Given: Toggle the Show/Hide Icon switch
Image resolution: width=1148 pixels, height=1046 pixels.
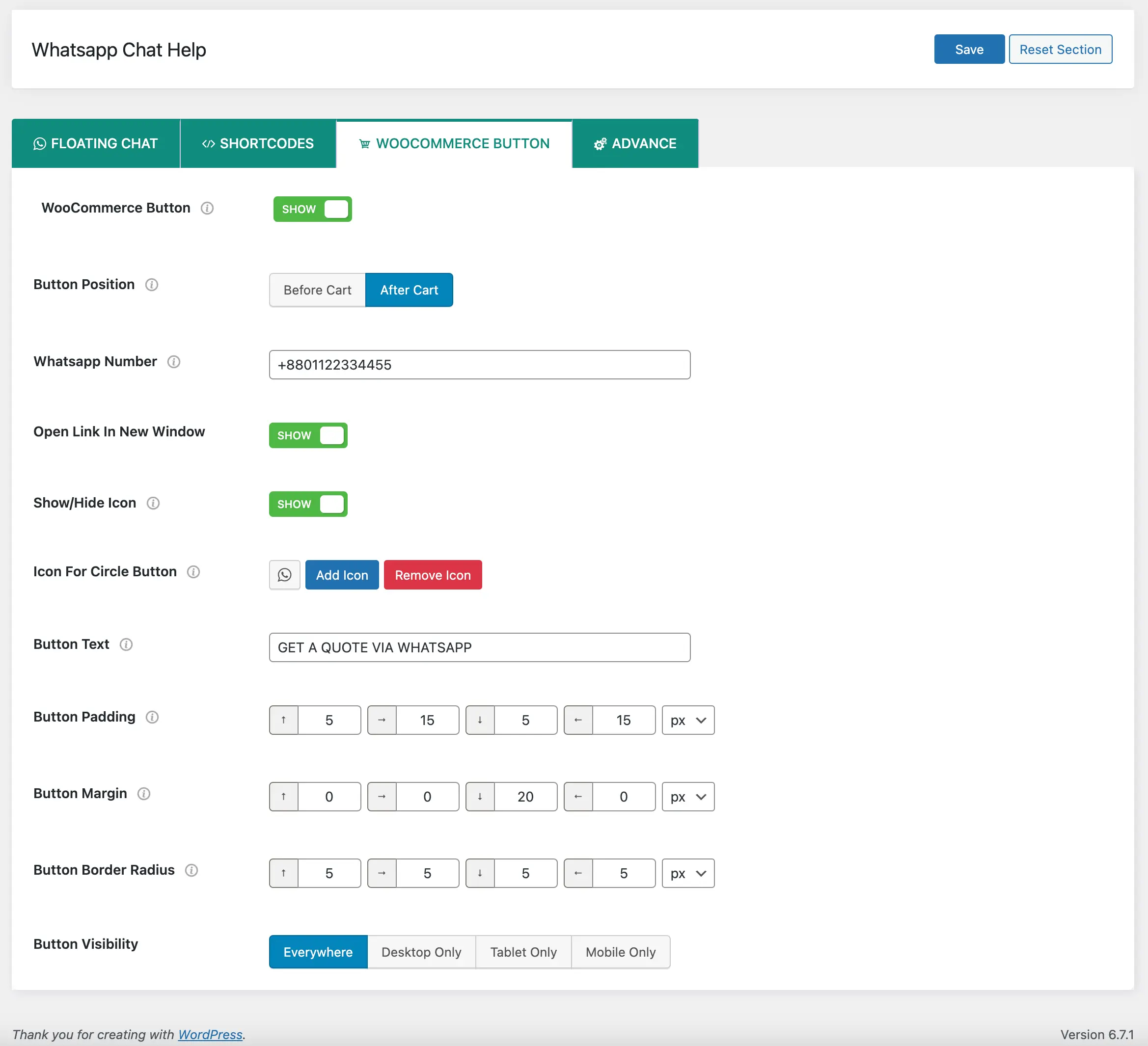Looking at the screenshot, I should (x=308, y=504).
